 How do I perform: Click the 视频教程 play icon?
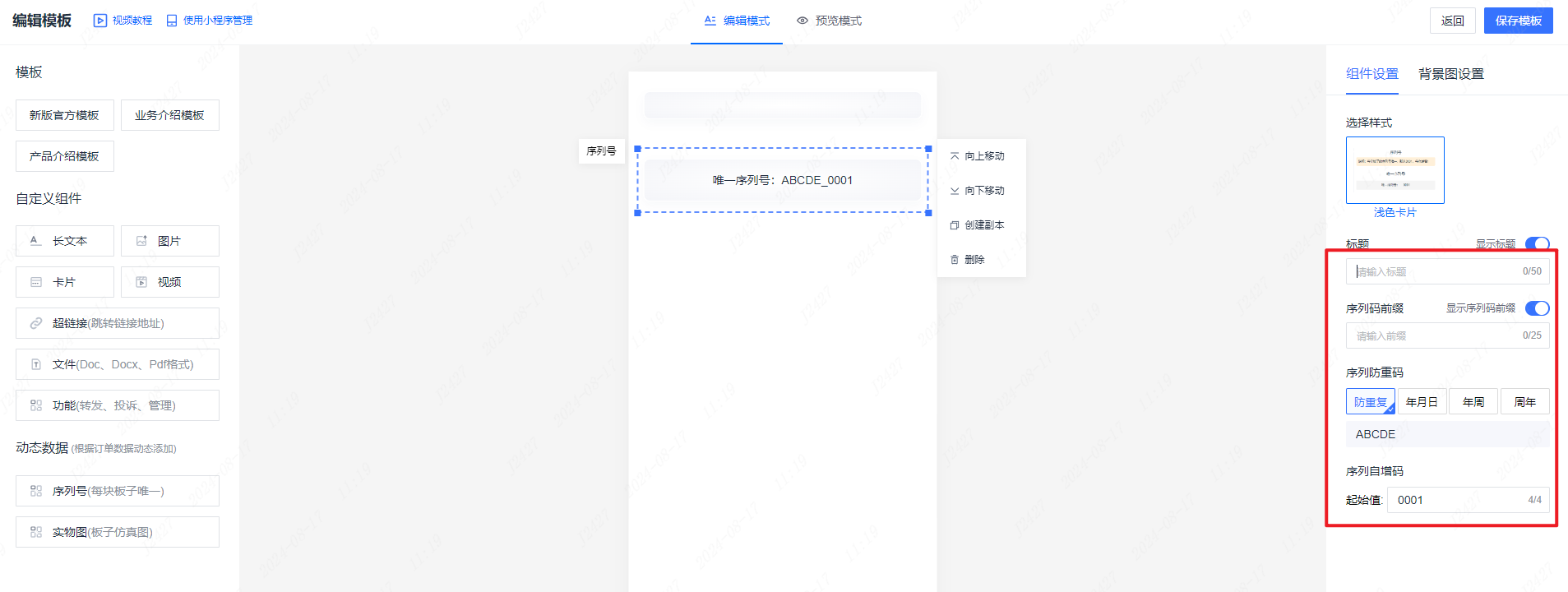coord(100,21)
